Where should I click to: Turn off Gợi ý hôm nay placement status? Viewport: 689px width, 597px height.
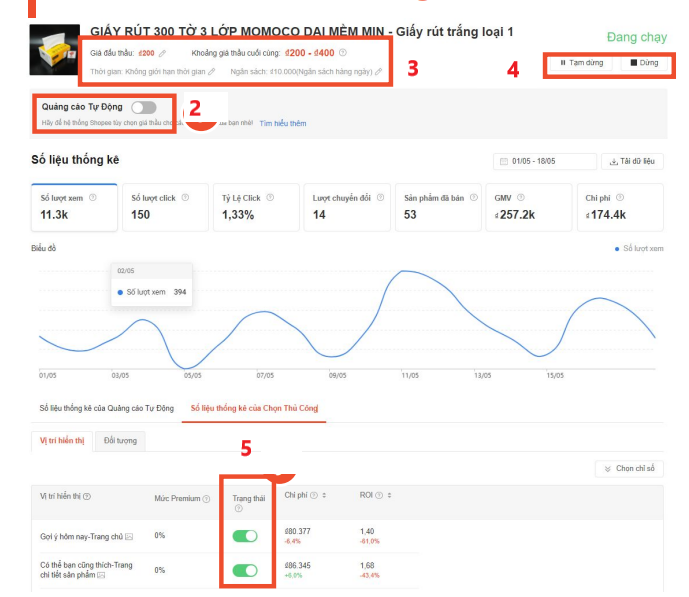click(245, 537)
